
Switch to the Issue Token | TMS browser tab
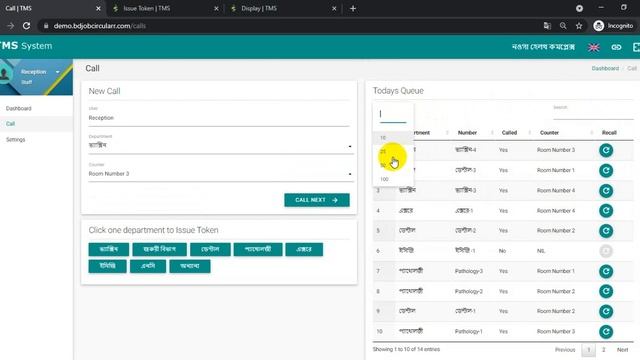165,9
